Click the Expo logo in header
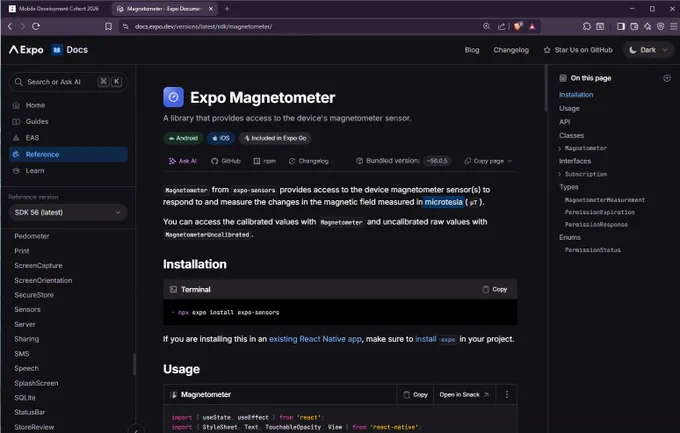 click(26, 50)
